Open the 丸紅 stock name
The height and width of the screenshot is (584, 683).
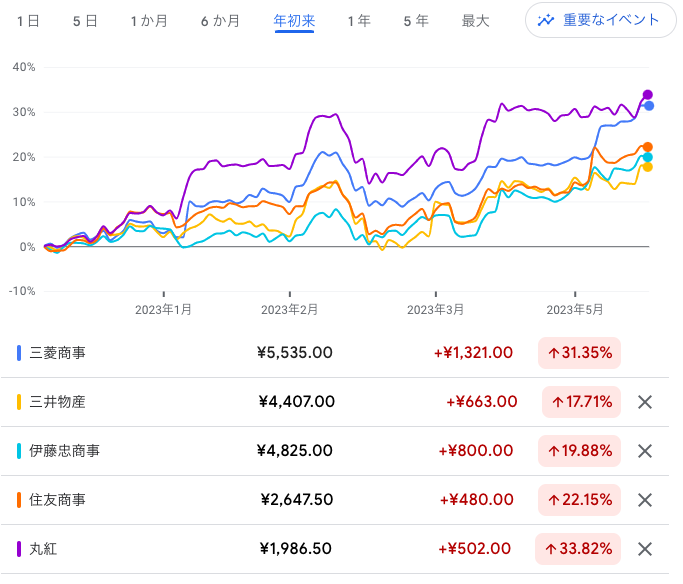[x=43, y=549]
